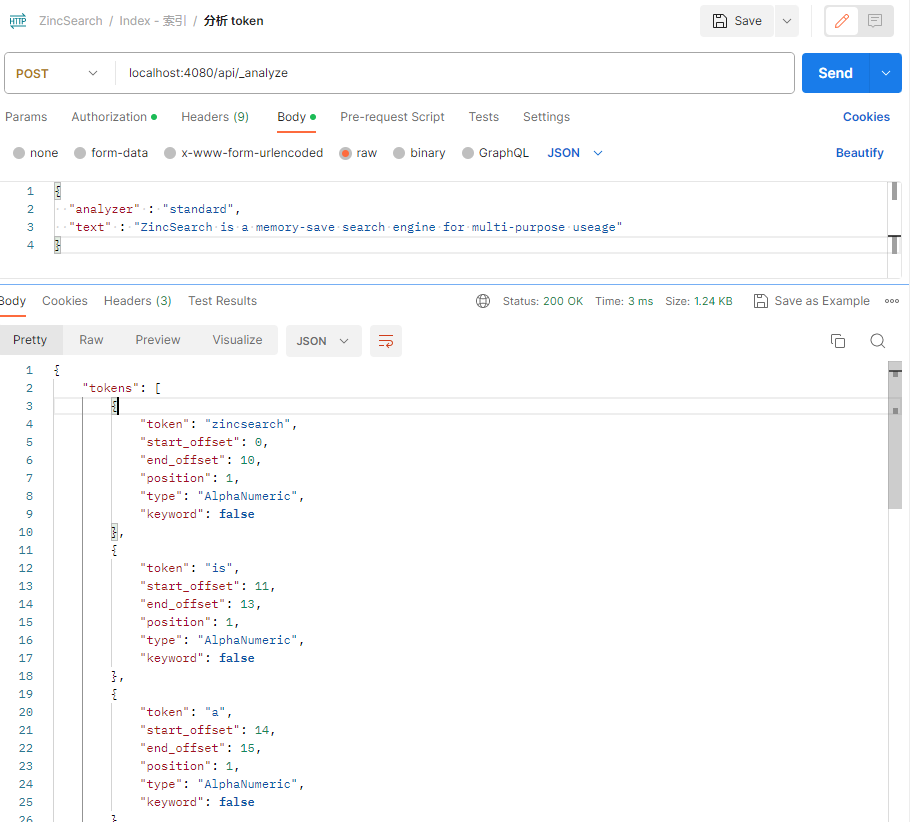Image resolution: width=917 pixels, height=822 pixels.
Task: Expand the Send options arrow
Action: [886, 73]
